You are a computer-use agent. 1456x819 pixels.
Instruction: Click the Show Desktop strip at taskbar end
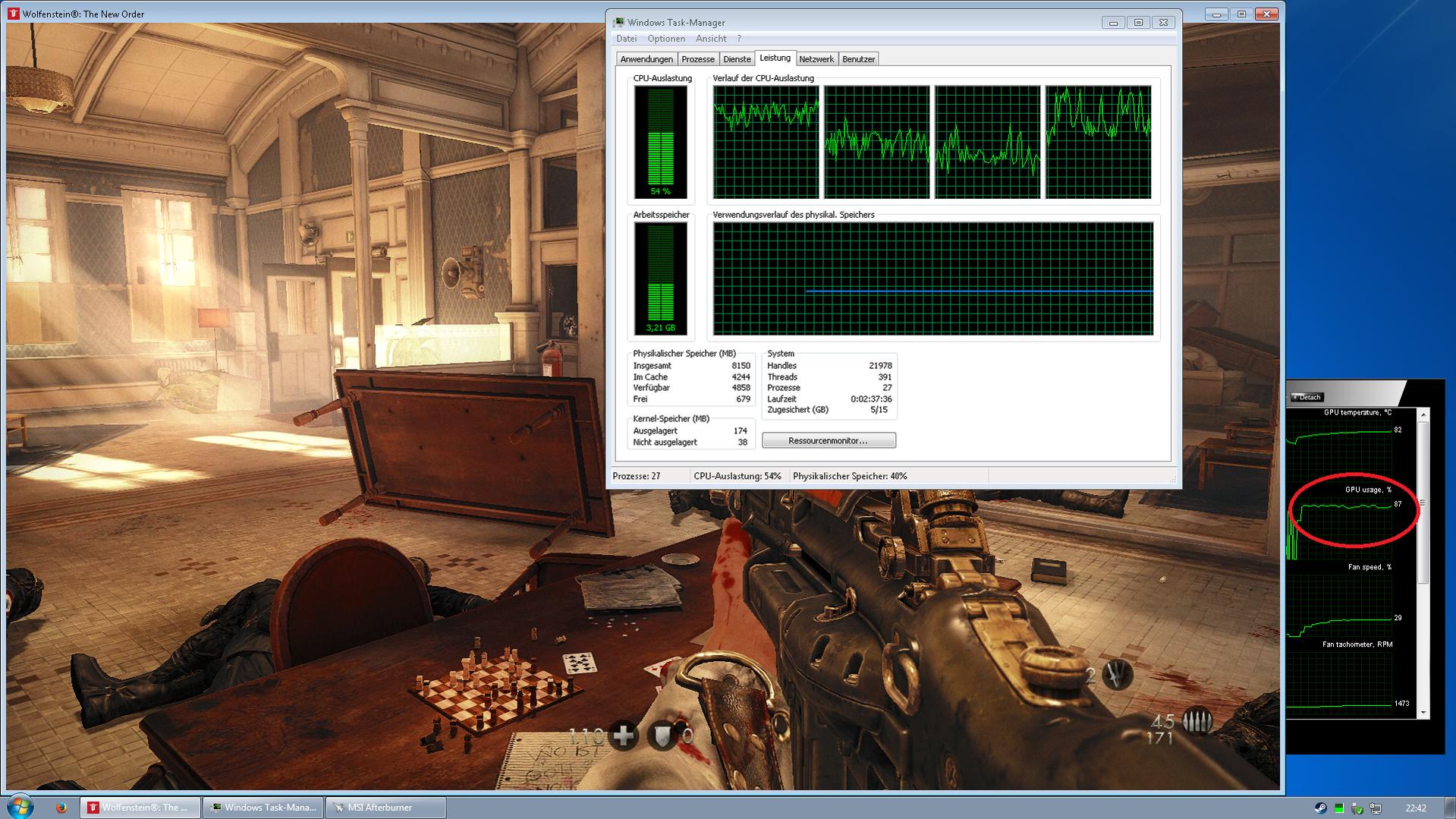coord(1451,808)
